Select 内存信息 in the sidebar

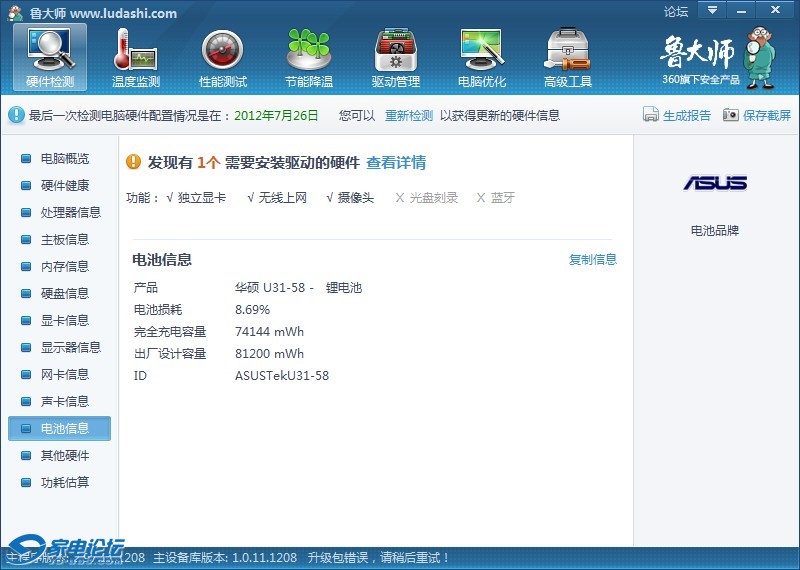[65, 266]
